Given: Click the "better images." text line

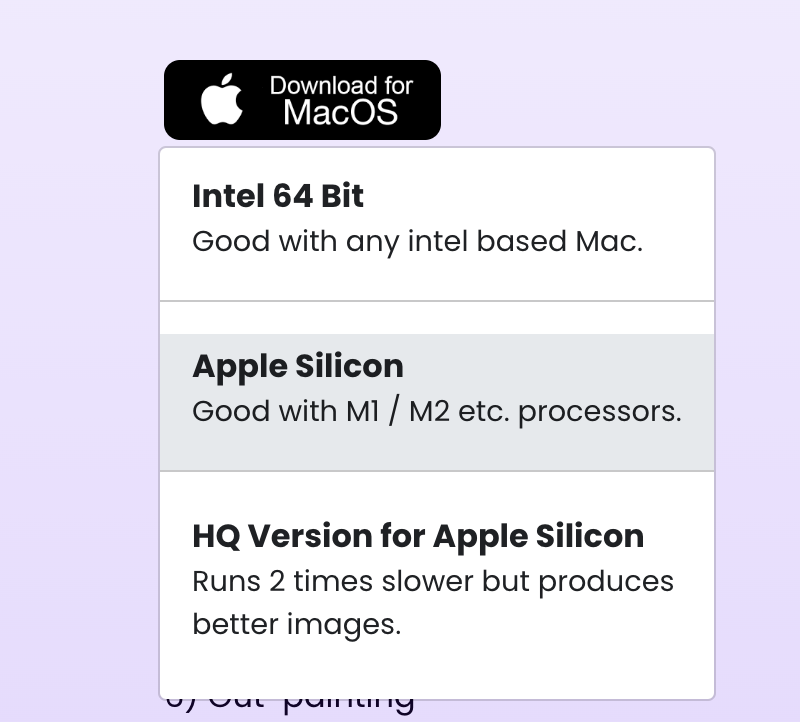Looking at the screenshot, I should 296,624.
